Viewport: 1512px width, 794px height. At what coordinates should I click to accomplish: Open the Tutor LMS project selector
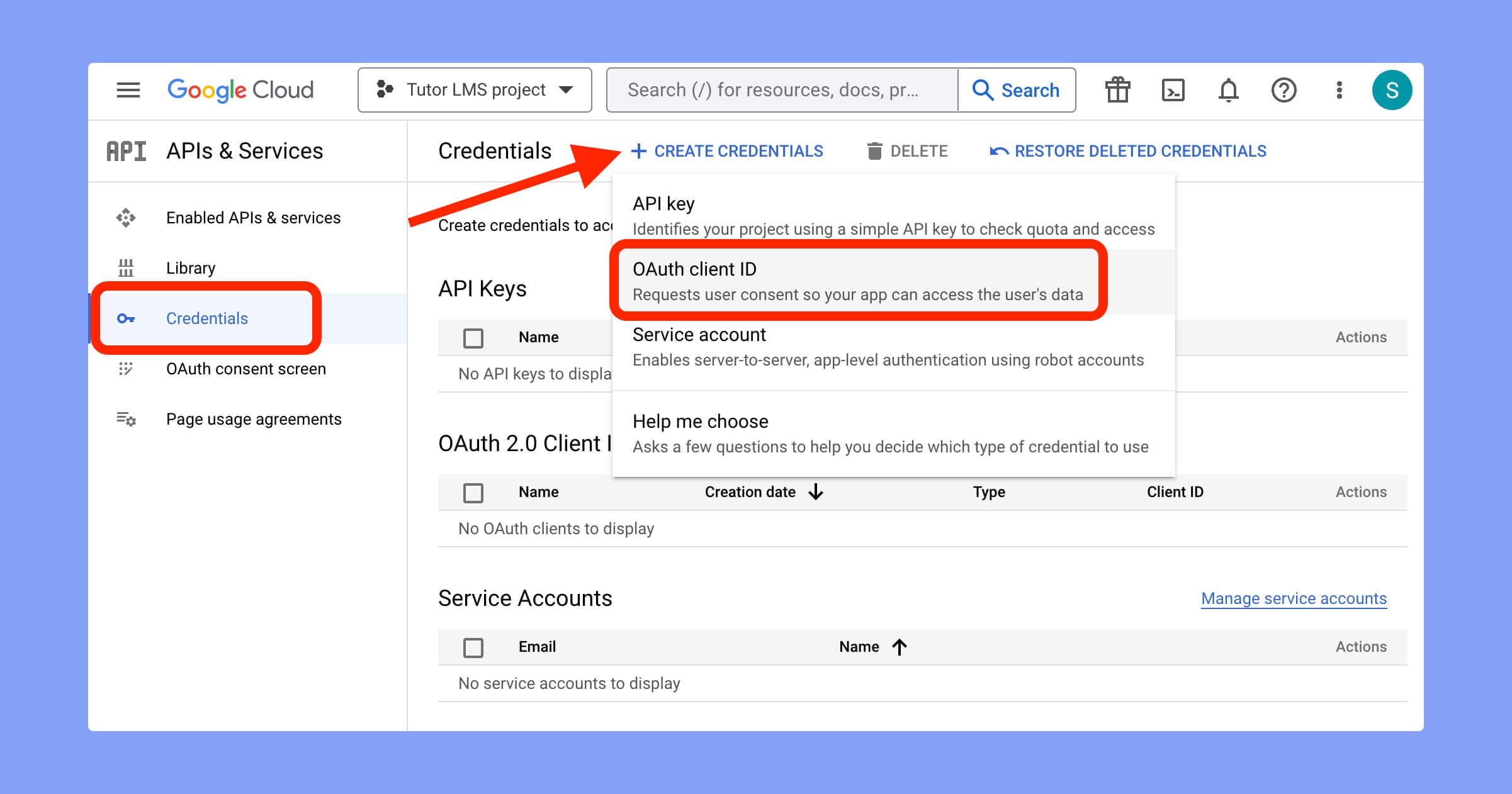[x=475, y=90]
